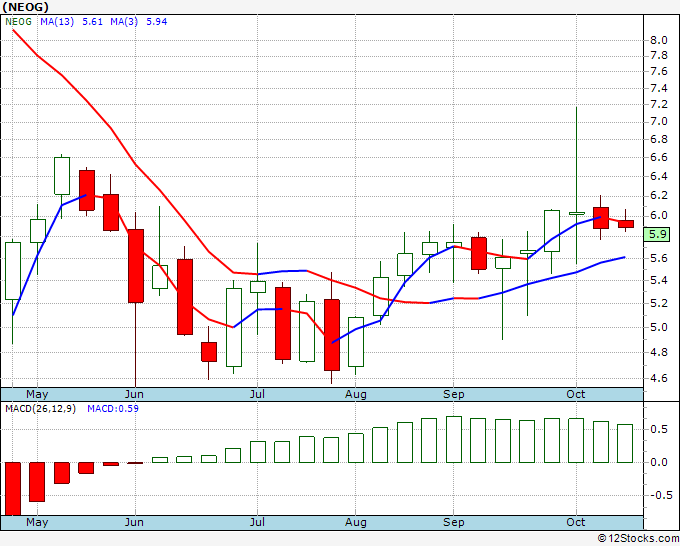Click the MA(3) legend label
The height and width of the screenshot is (546, 680).
(x=124, y=22)
